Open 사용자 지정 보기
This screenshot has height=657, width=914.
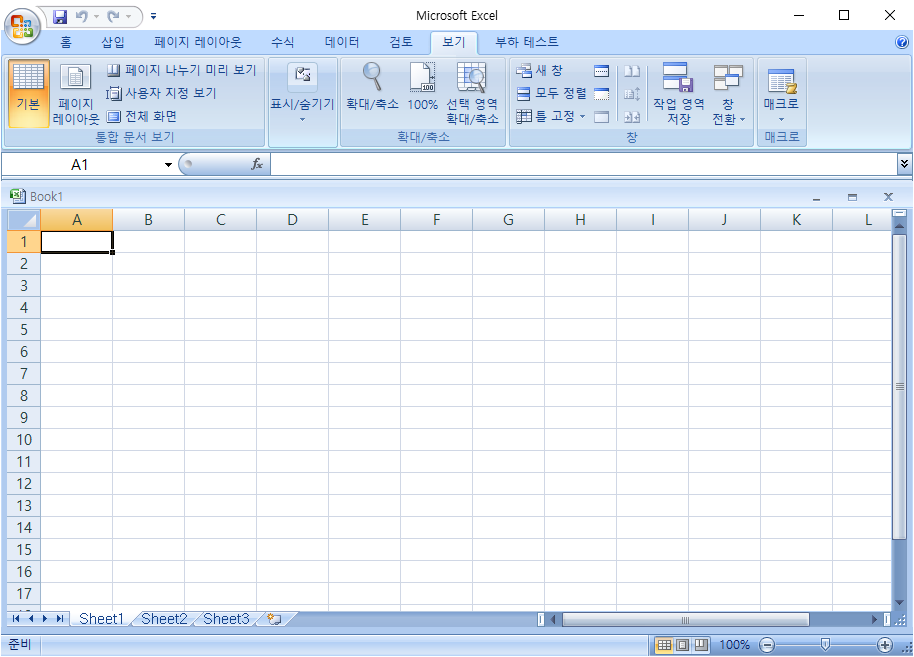point(161,93)
